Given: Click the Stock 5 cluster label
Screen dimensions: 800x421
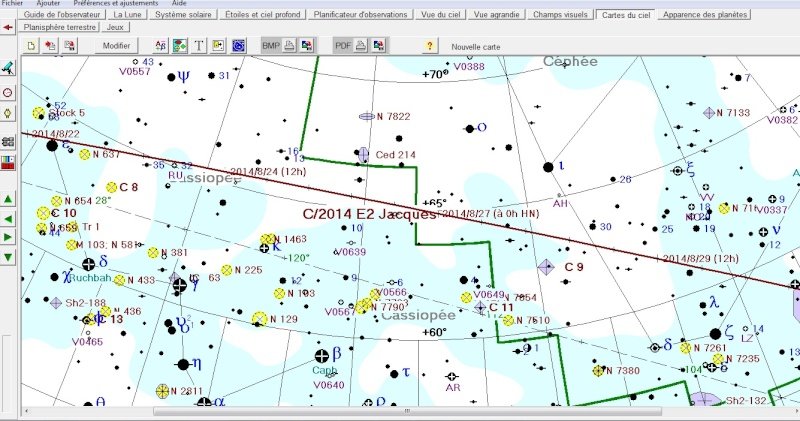Looking at the screenshot, I should (x=67, y=113).
